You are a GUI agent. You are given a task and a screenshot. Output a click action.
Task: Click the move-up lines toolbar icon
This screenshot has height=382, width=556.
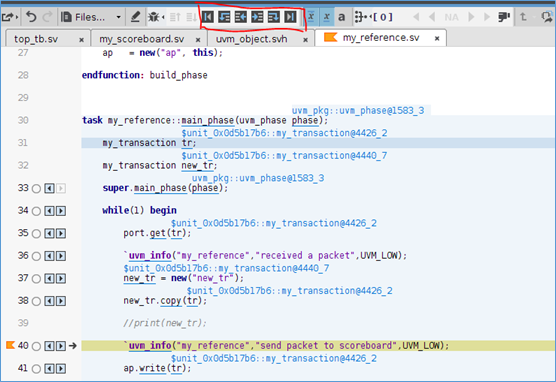click(175, 17)
